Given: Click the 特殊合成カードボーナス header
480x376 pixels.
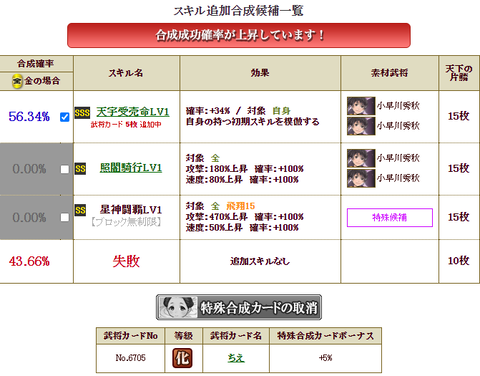Looking at the screenshot, I should click(326, 336).
